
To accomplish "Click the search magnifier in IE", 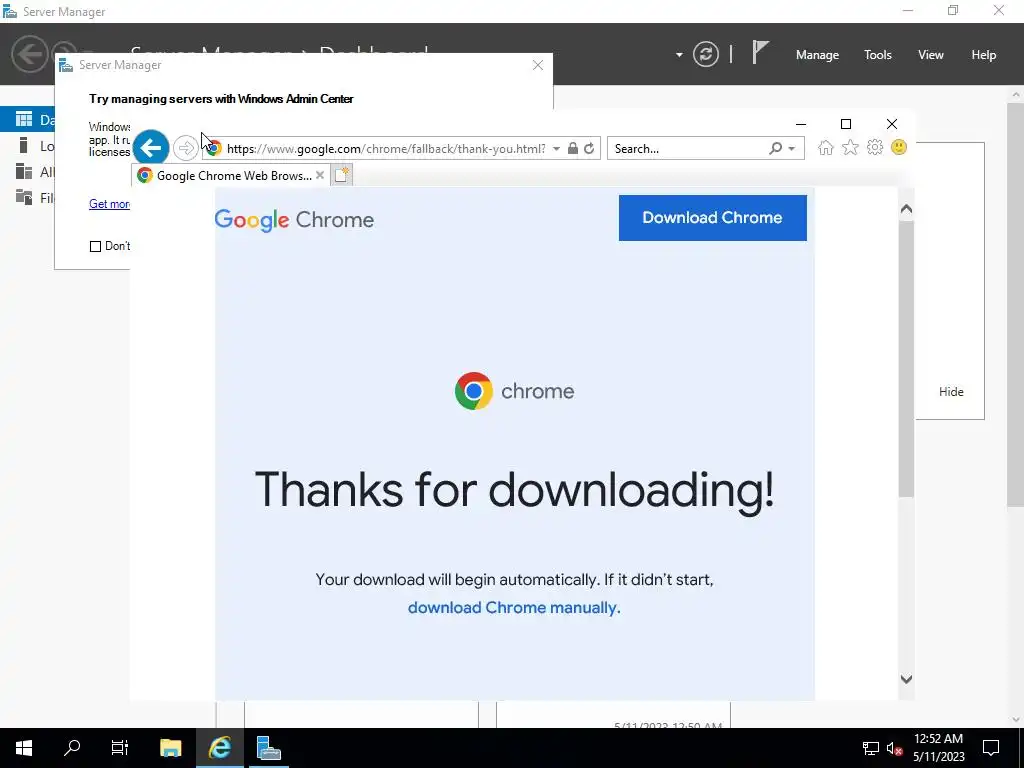I will point(775,148).
